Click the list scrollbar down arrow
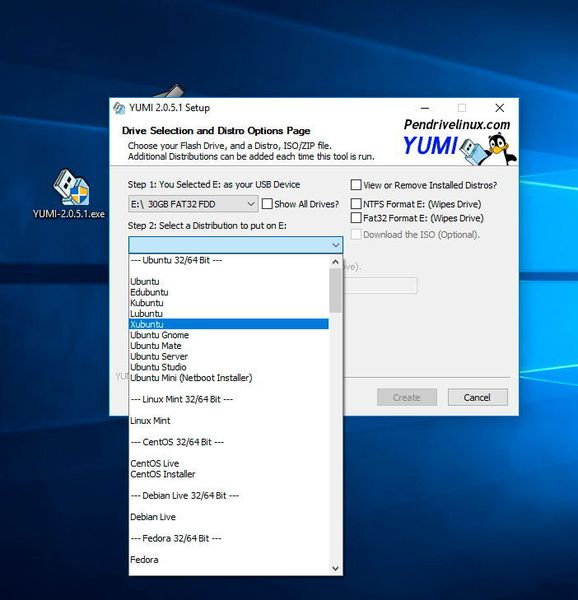Image resolution: width=578 pixels, height=600 pixels. point(335,568)
